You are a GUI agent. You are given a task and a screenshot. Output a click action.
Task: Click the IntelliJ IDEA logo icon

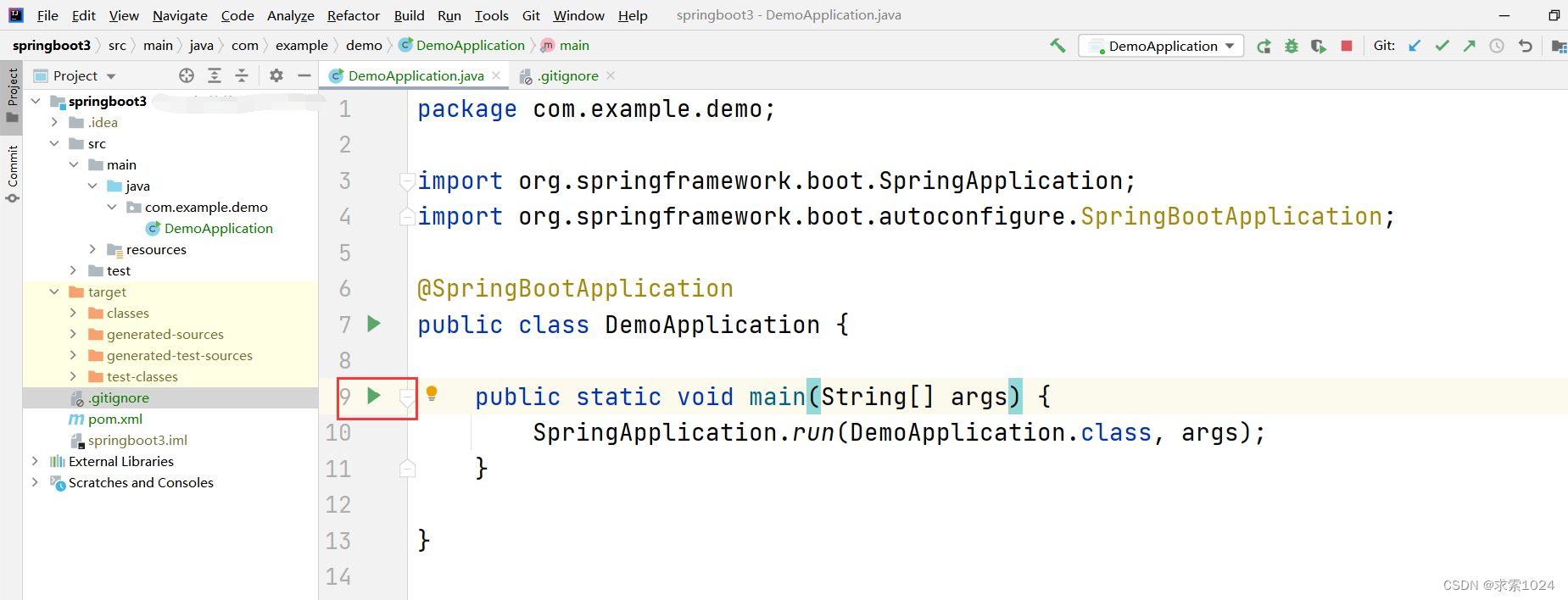tap(16, 15)
